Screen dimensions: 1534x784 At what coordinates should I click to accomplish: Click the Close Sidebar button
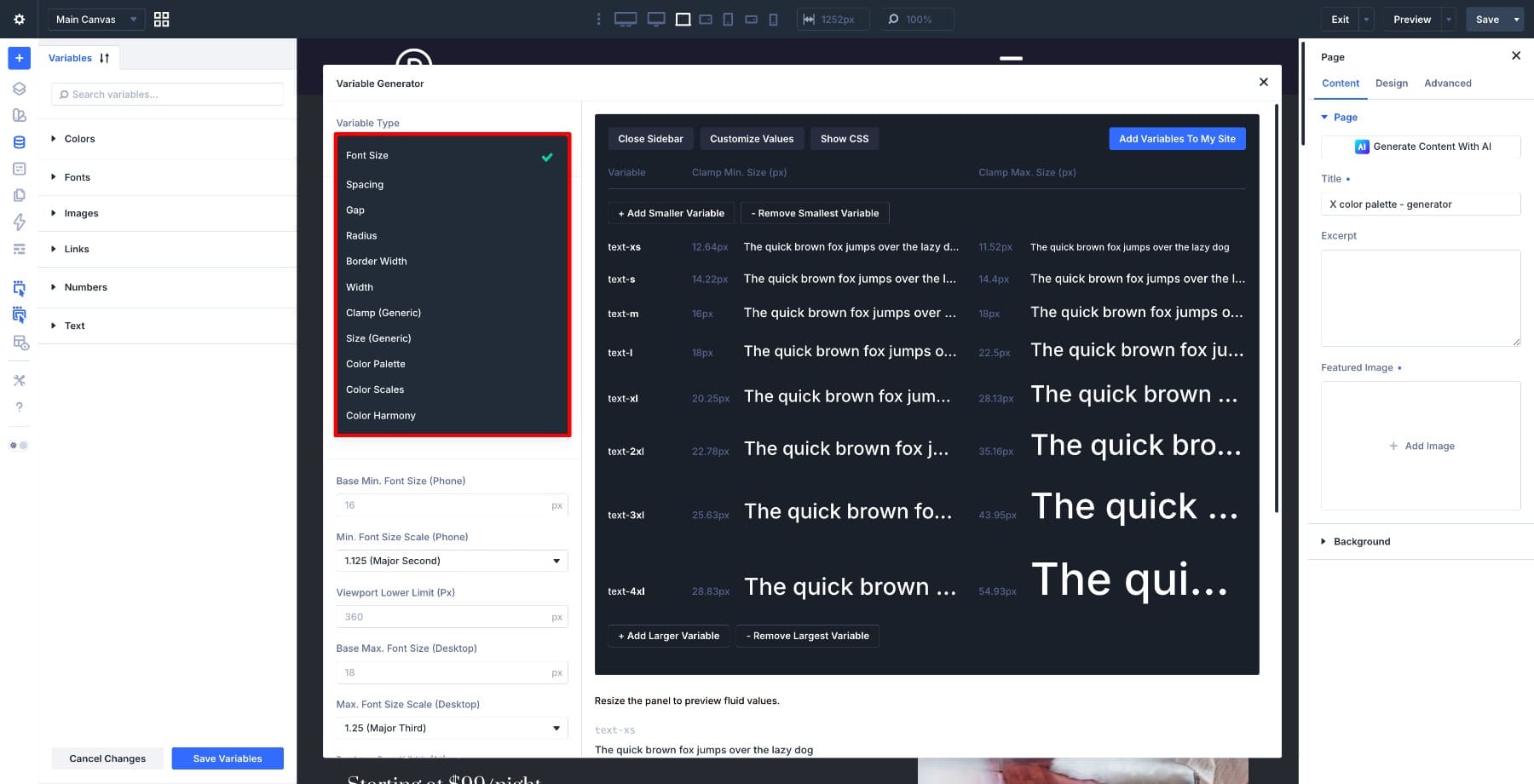coord(650,139)
